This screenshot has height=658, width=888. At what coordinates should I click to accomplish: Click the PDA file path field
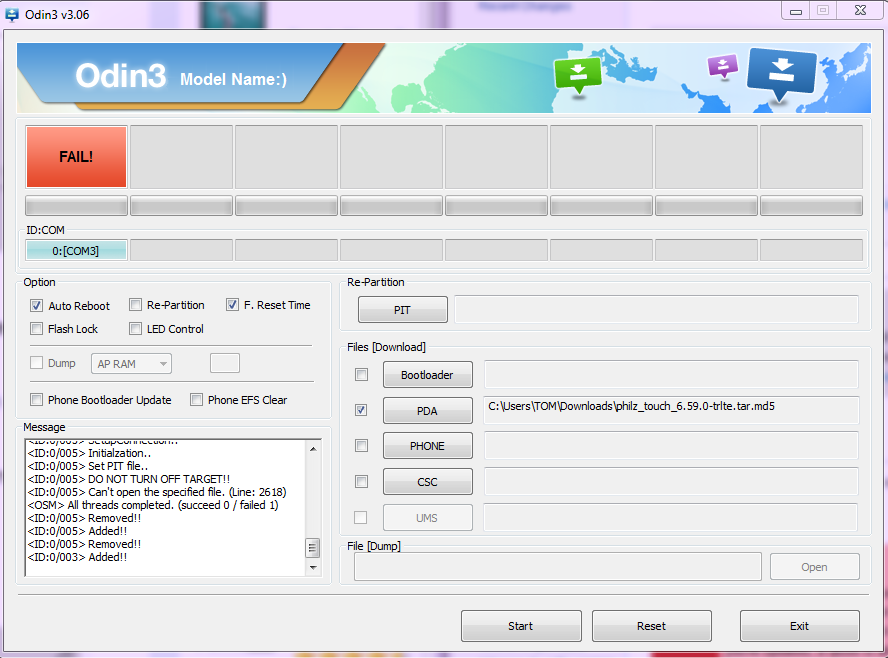671,410
